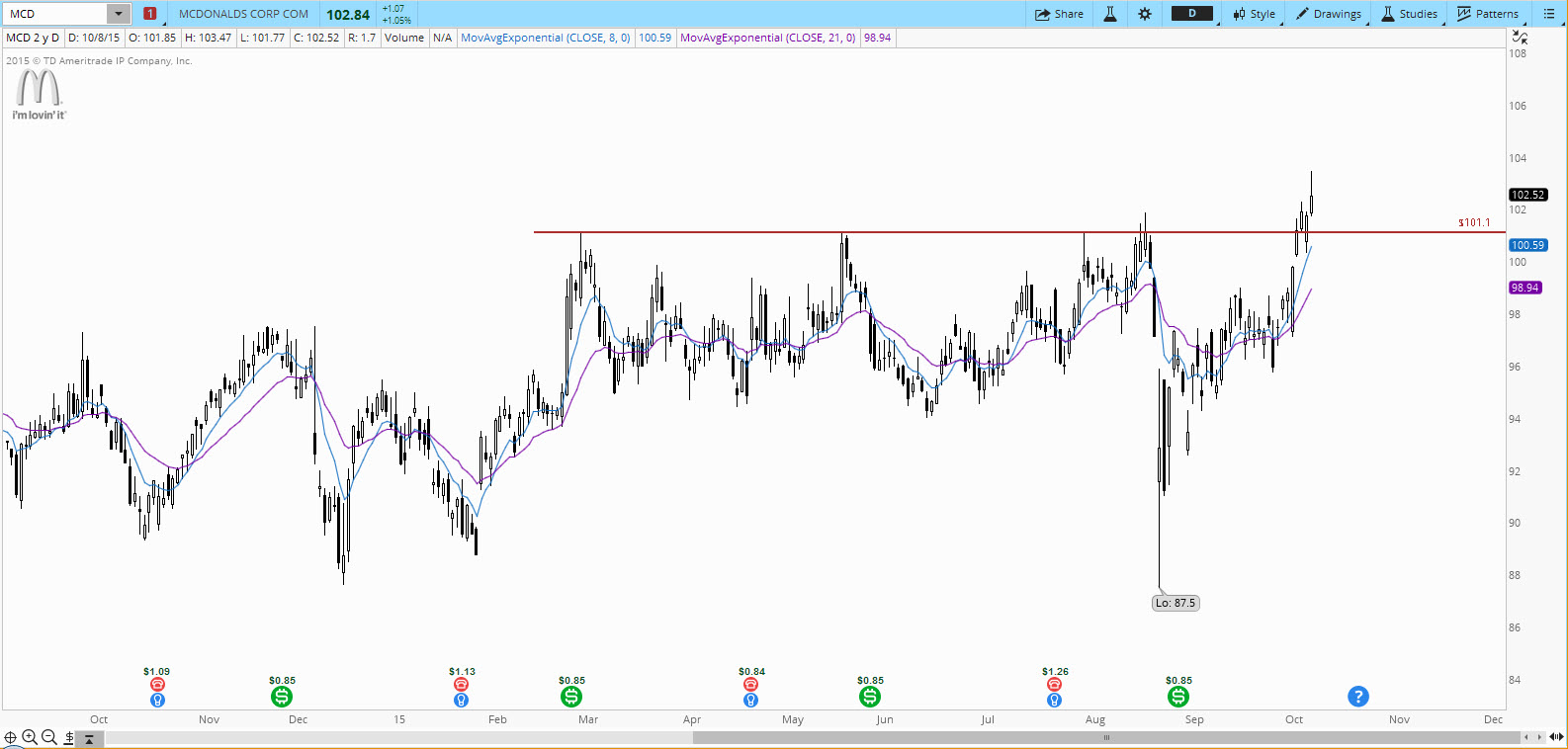Click the blue 100.59 EMA price tag
This screenshot has height=749, width=1568.
pos(1527,245)
